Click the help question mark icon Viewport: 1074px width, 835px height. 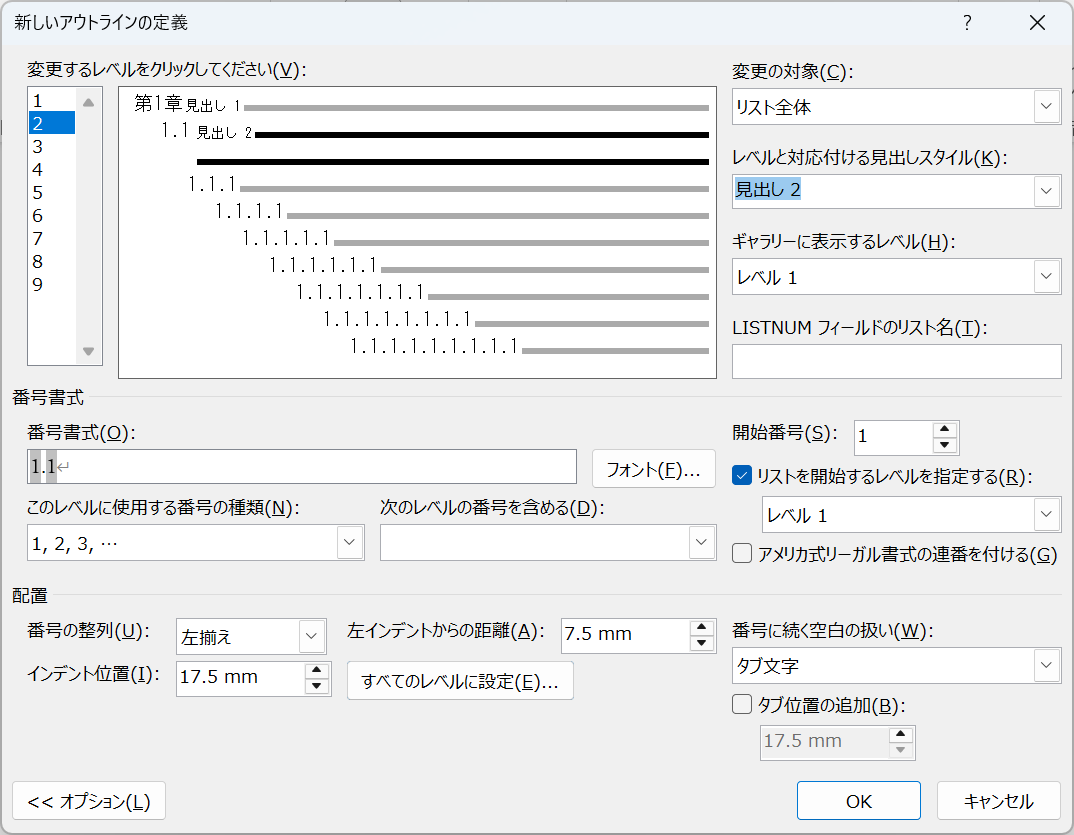(x=966, y=22)
